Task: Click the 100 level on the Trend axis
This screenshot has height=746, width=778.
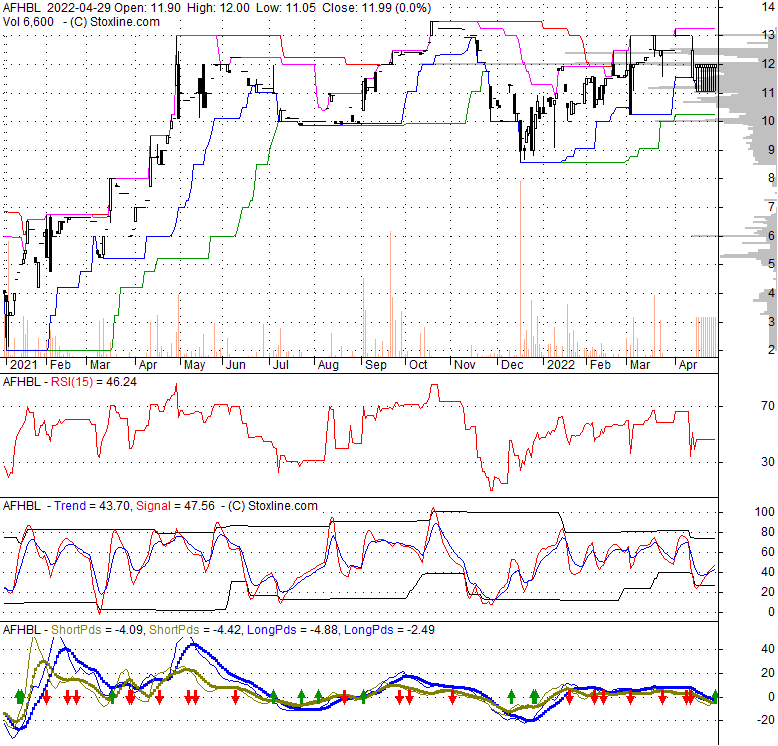Action: click(x=765, y=512)
